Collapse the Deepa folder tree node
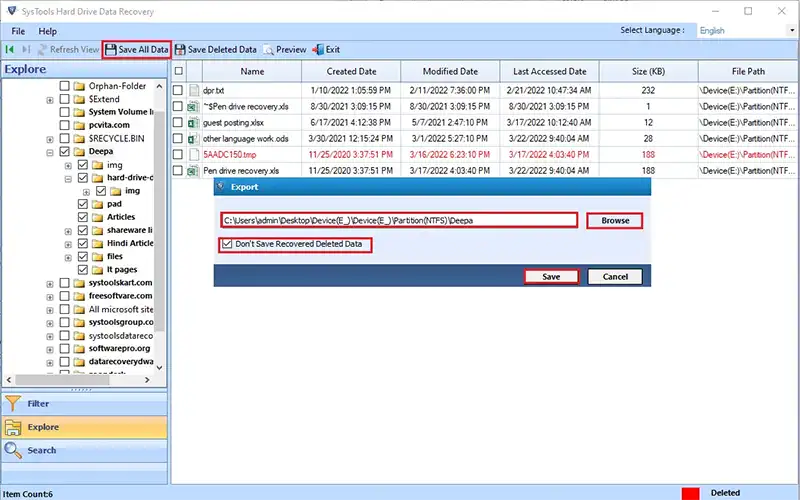Screen dimensions: 800x500 (50, 152)
